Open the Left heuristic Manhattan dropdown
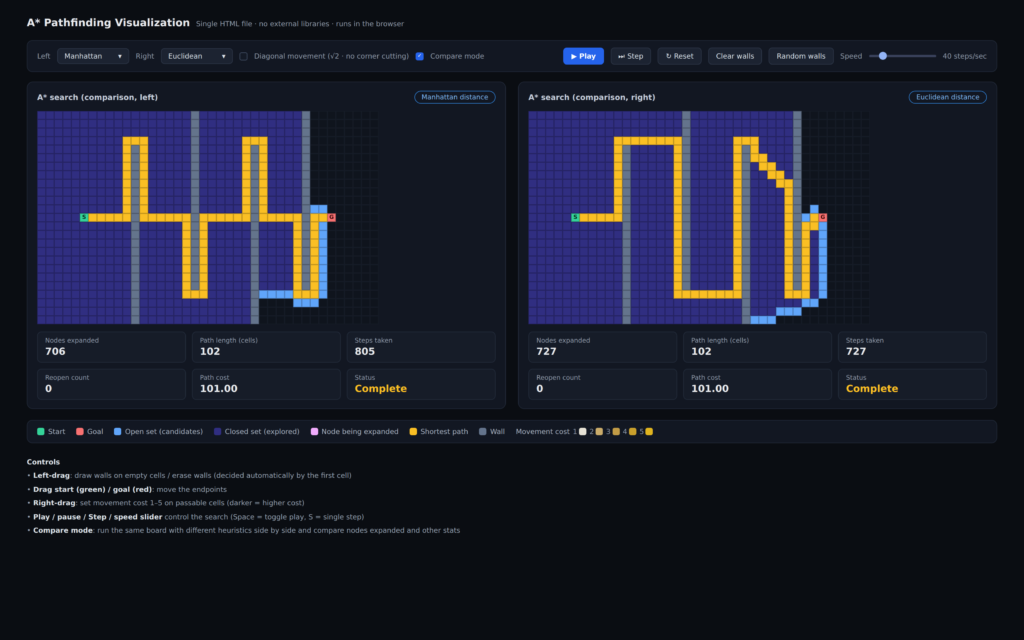This screenshot has height=640, width=1024. [x=93, y=56]
